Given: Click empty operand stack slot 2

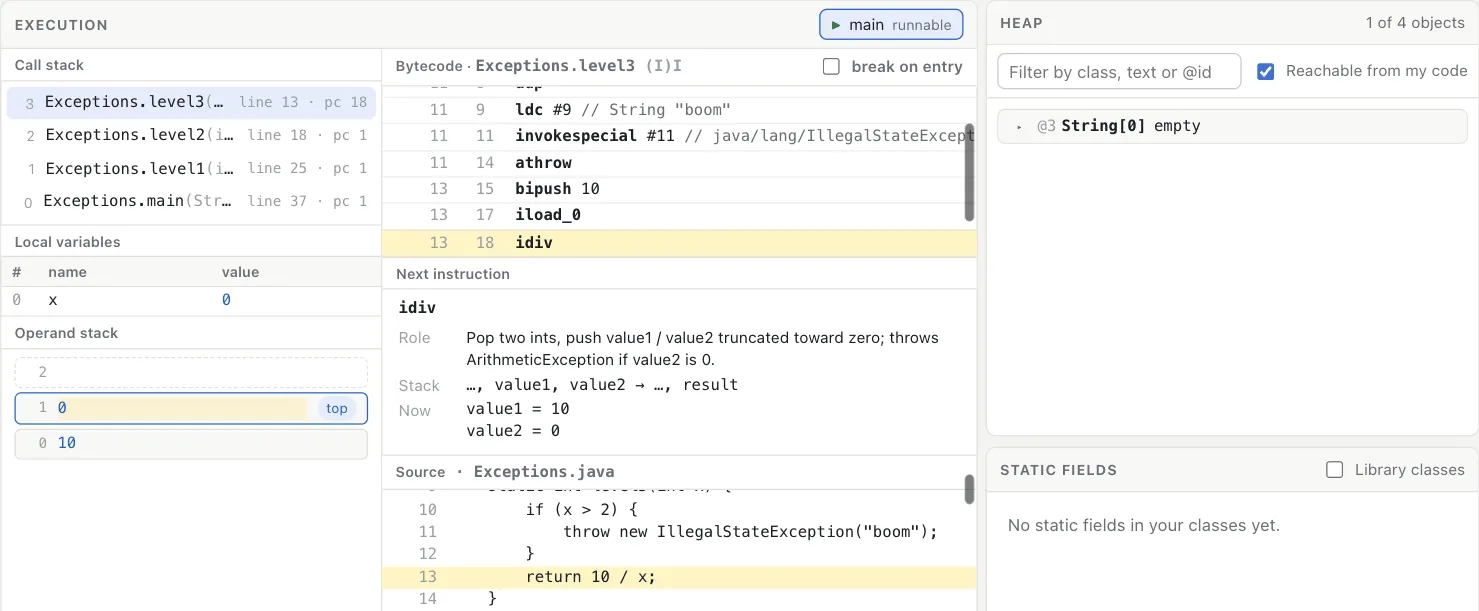Looking at the screenshot, I should (x=191, y=373).
